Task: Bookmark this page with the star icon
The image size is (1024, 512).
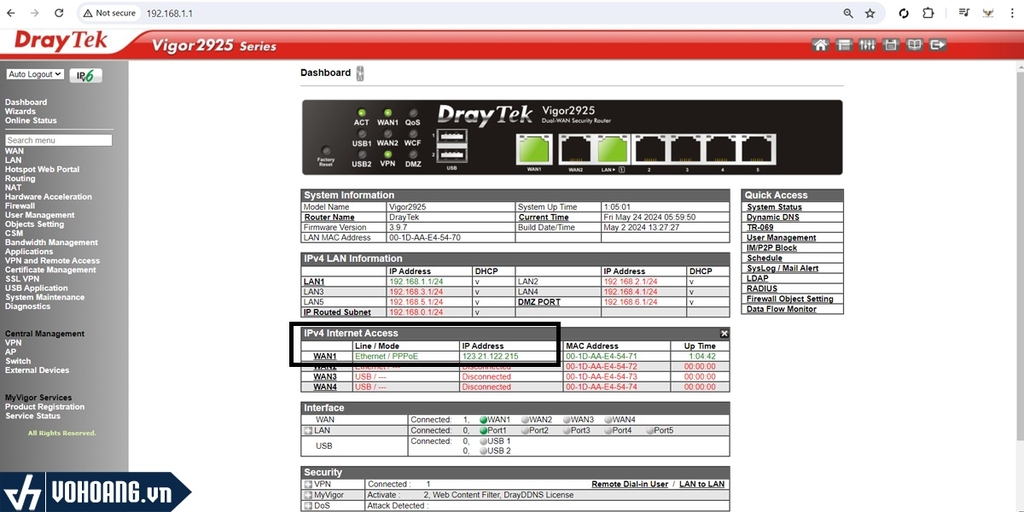Action: pyautogui.click(x=870, y=13)
